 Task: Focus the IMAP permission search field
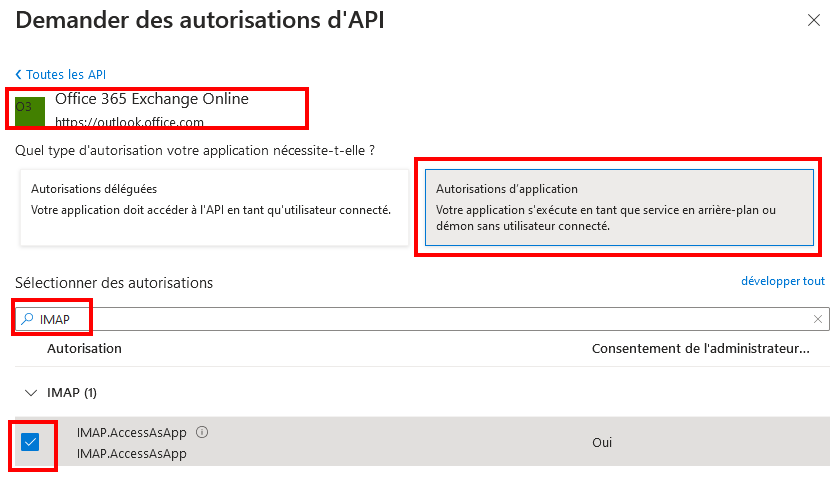point(422,319)
